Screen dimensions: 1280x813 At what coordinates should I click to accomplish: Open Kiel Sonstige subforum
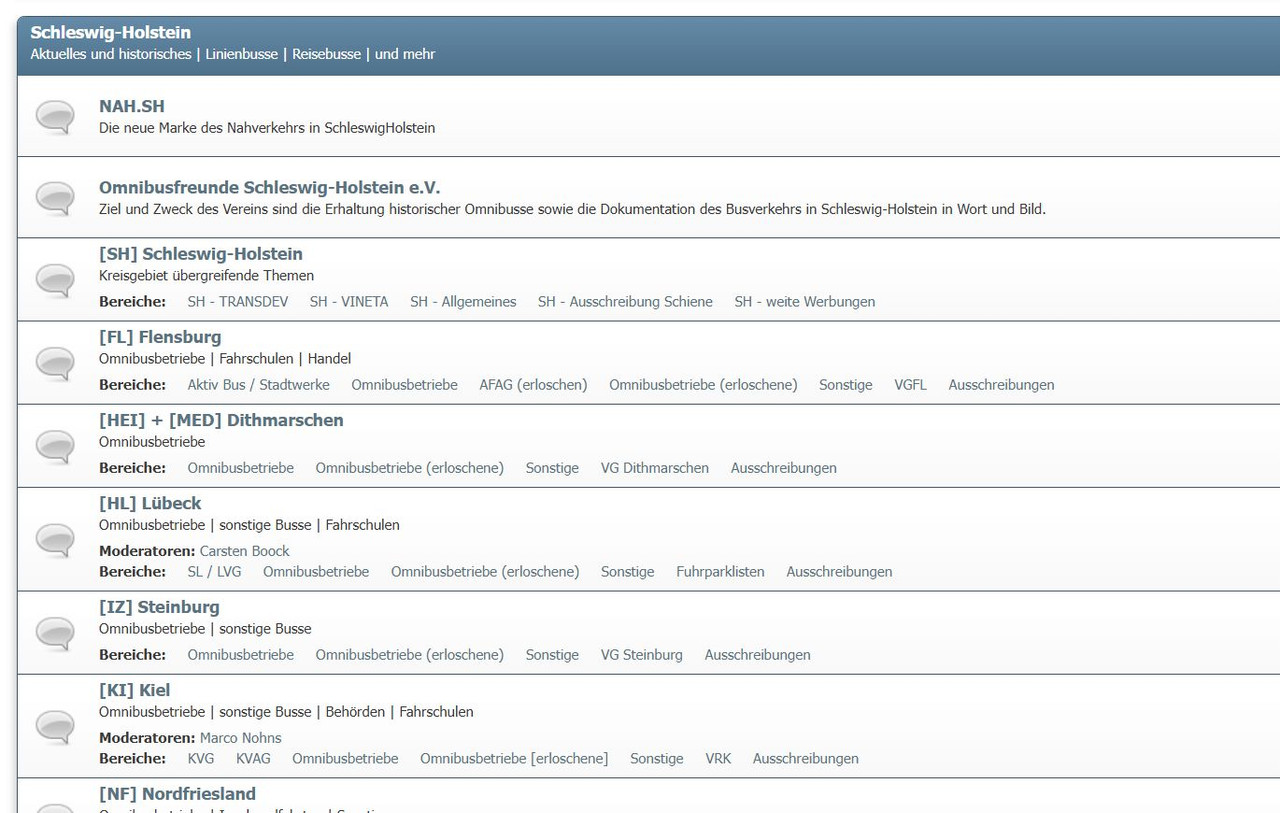[657, 758]
